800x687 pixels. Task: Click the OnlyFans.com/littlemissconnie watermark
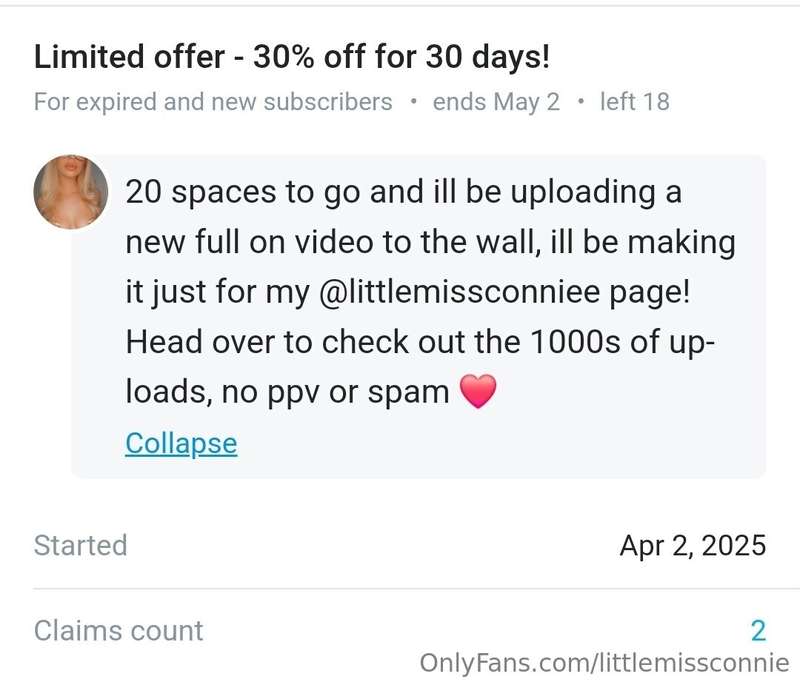(604, 664)
